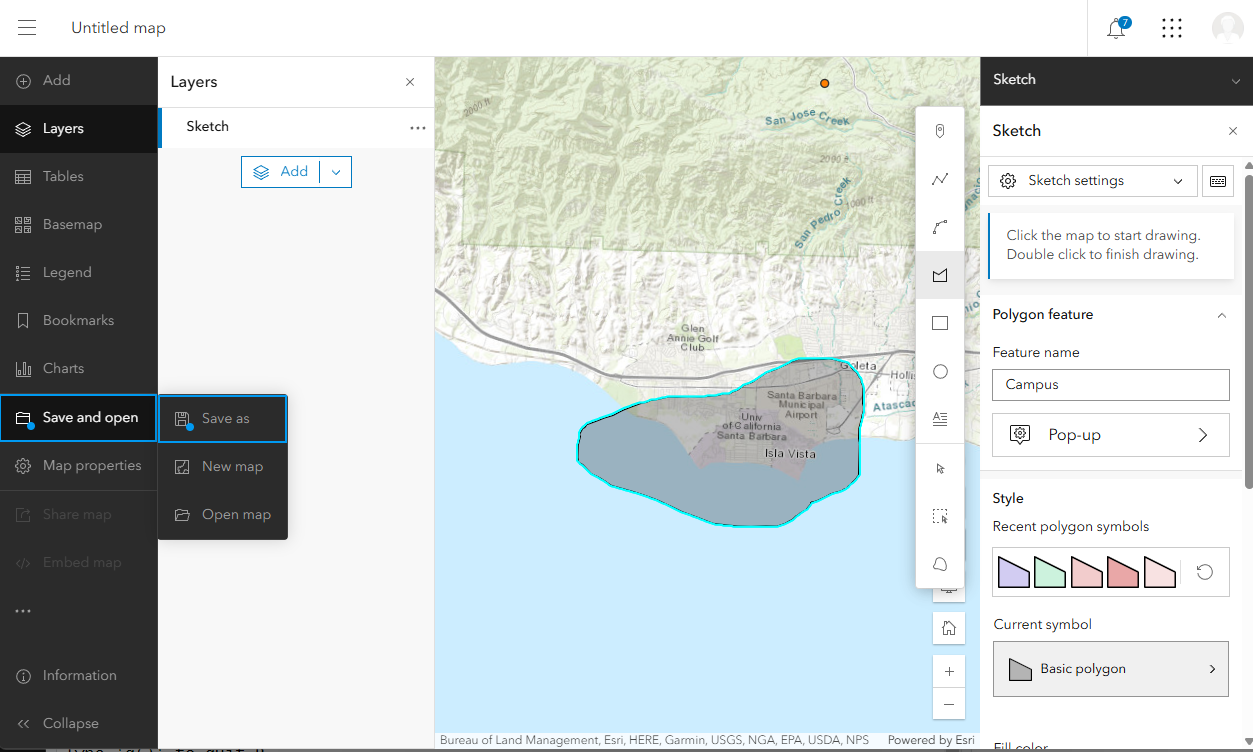This screenshot has height=752, width=1253.
Task: Select the point marker sketch tool
Action: click(x=940, y=131)
